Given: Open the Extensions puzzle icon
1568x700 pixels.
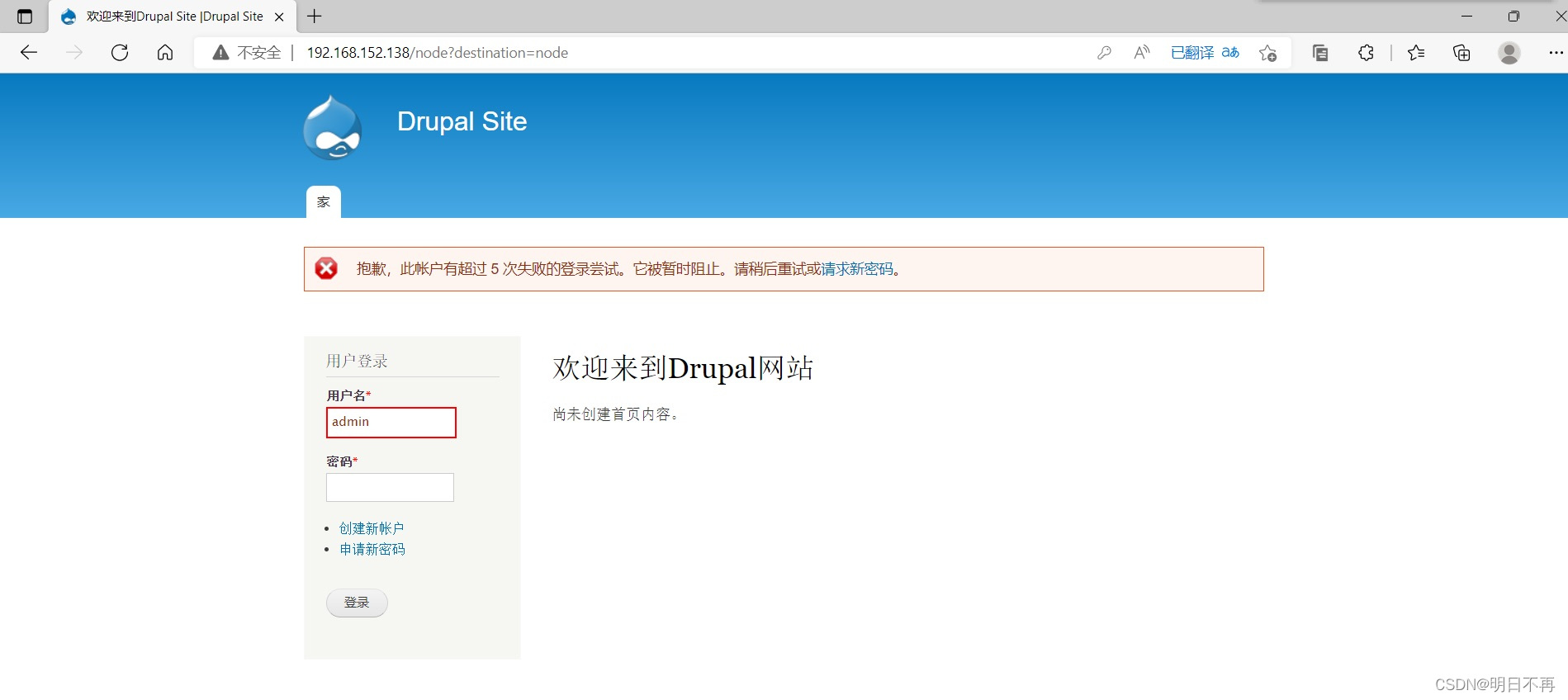Looking at the screenshot, I should pos(1366,53).
